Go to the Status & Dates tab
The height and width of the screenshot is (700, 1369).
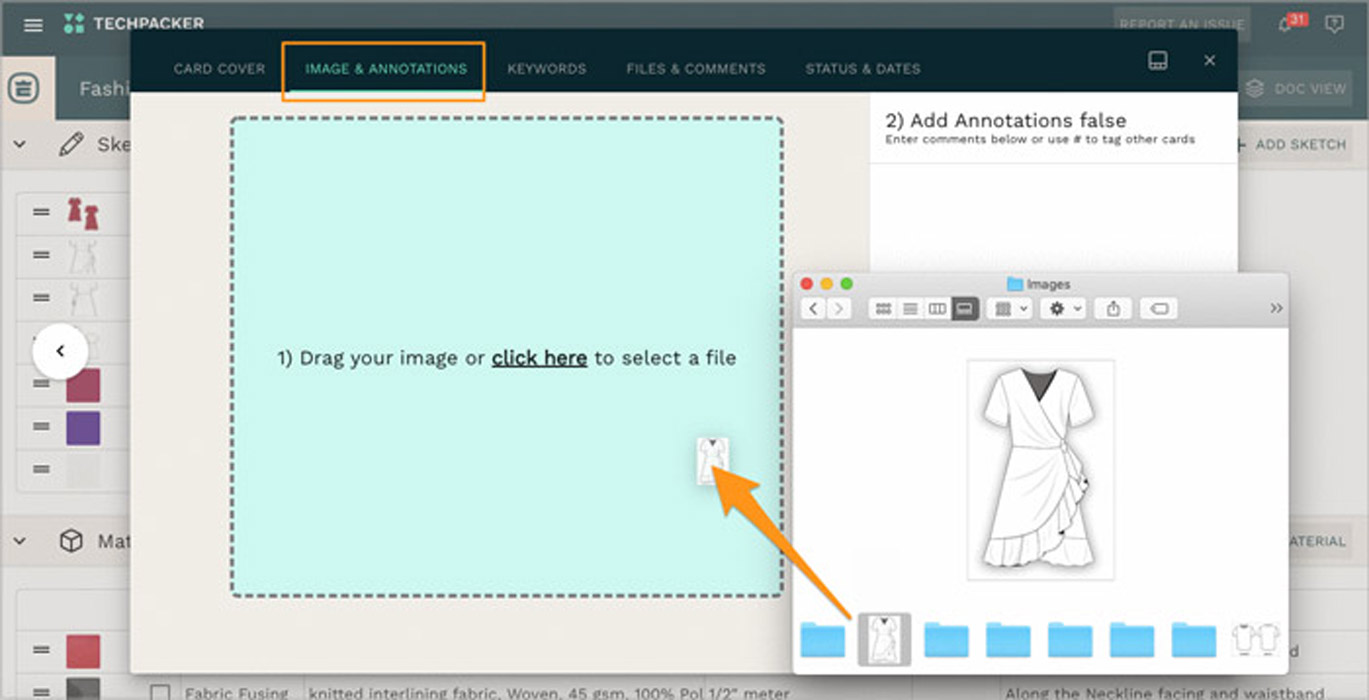(863, 69)
